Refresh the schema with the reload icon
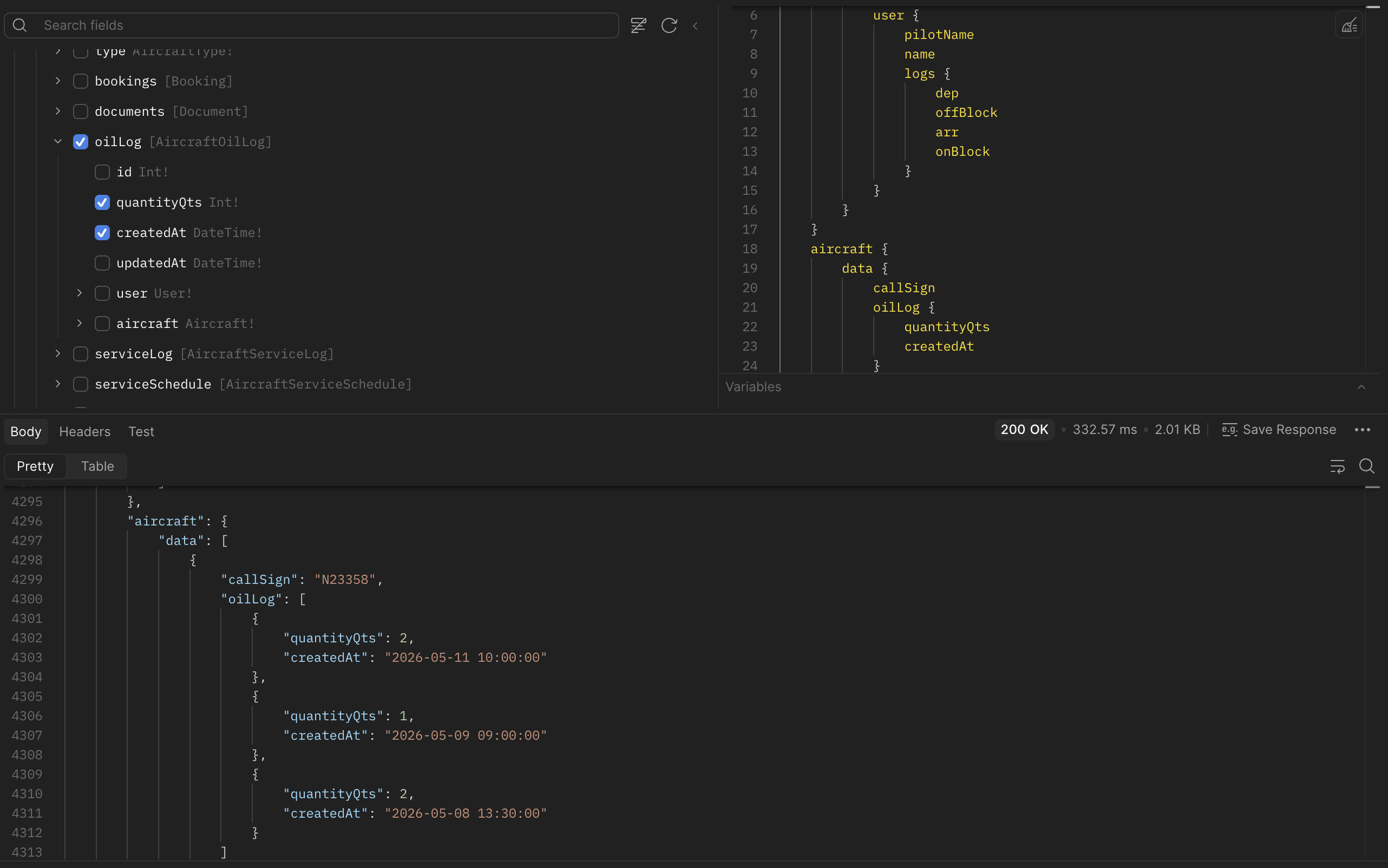 click(x=669, y=25)
